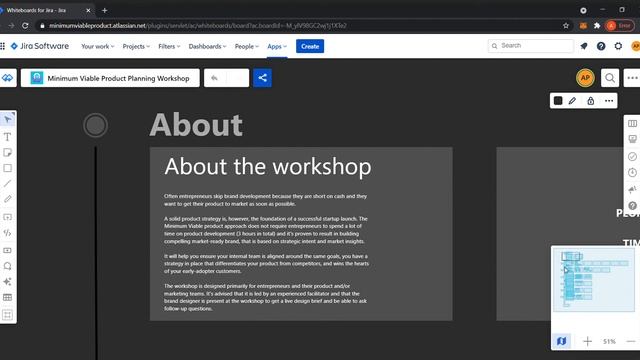Open the board more options menu
The height and width of the screenshot is (360, 640).
[632, 78]
